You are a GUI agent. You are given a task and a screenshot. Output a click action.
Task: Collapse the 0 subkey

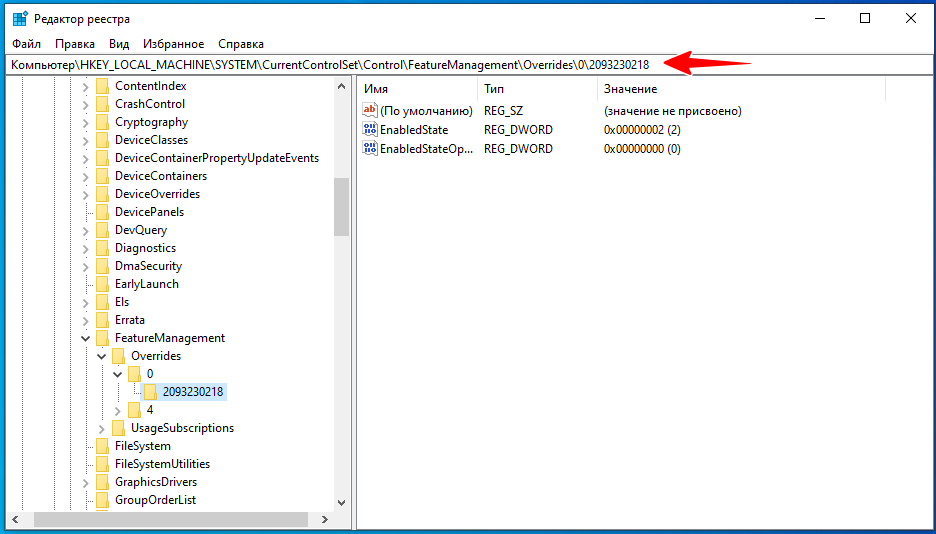(x=118, y=374)
